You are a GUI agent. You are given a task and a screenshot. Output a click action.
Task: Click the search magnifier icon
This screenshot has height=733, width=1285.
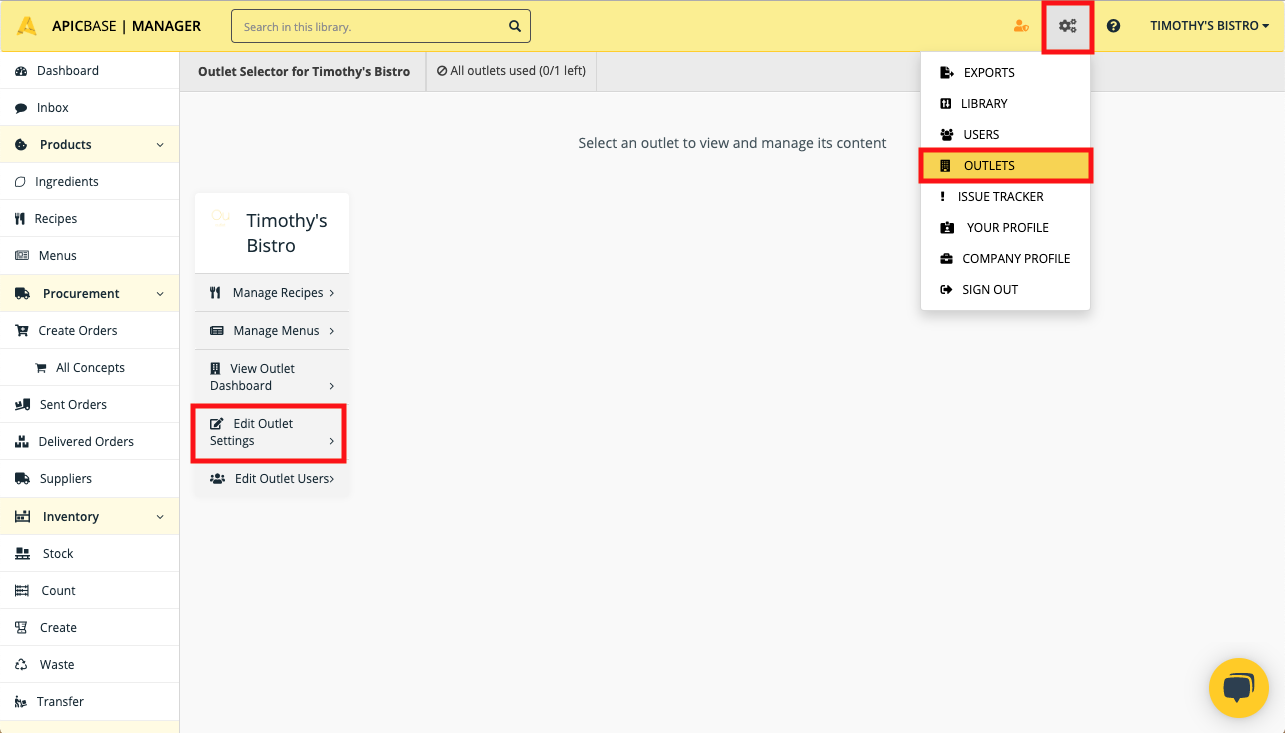click(x=515, y=26)
